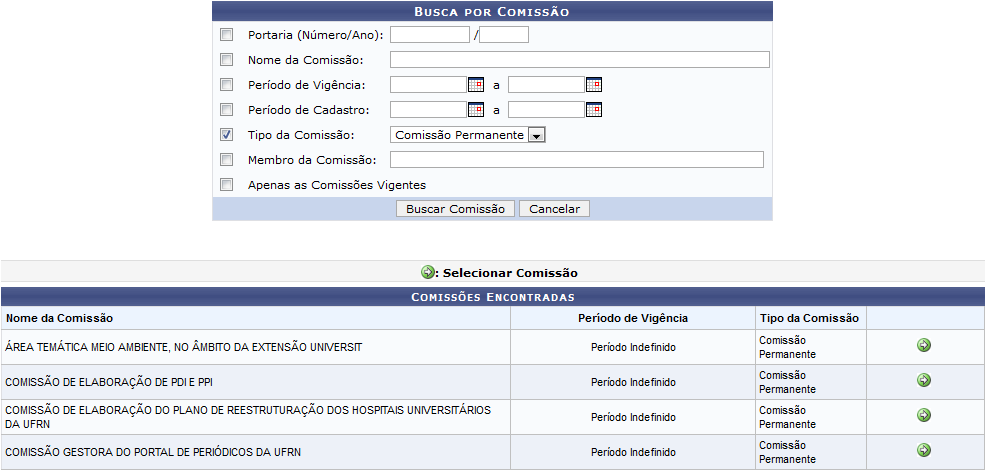Viewport: 986px width, 470px height.
Task: Click the Buscar Comissão button
Action: click(x=455, y=209)
